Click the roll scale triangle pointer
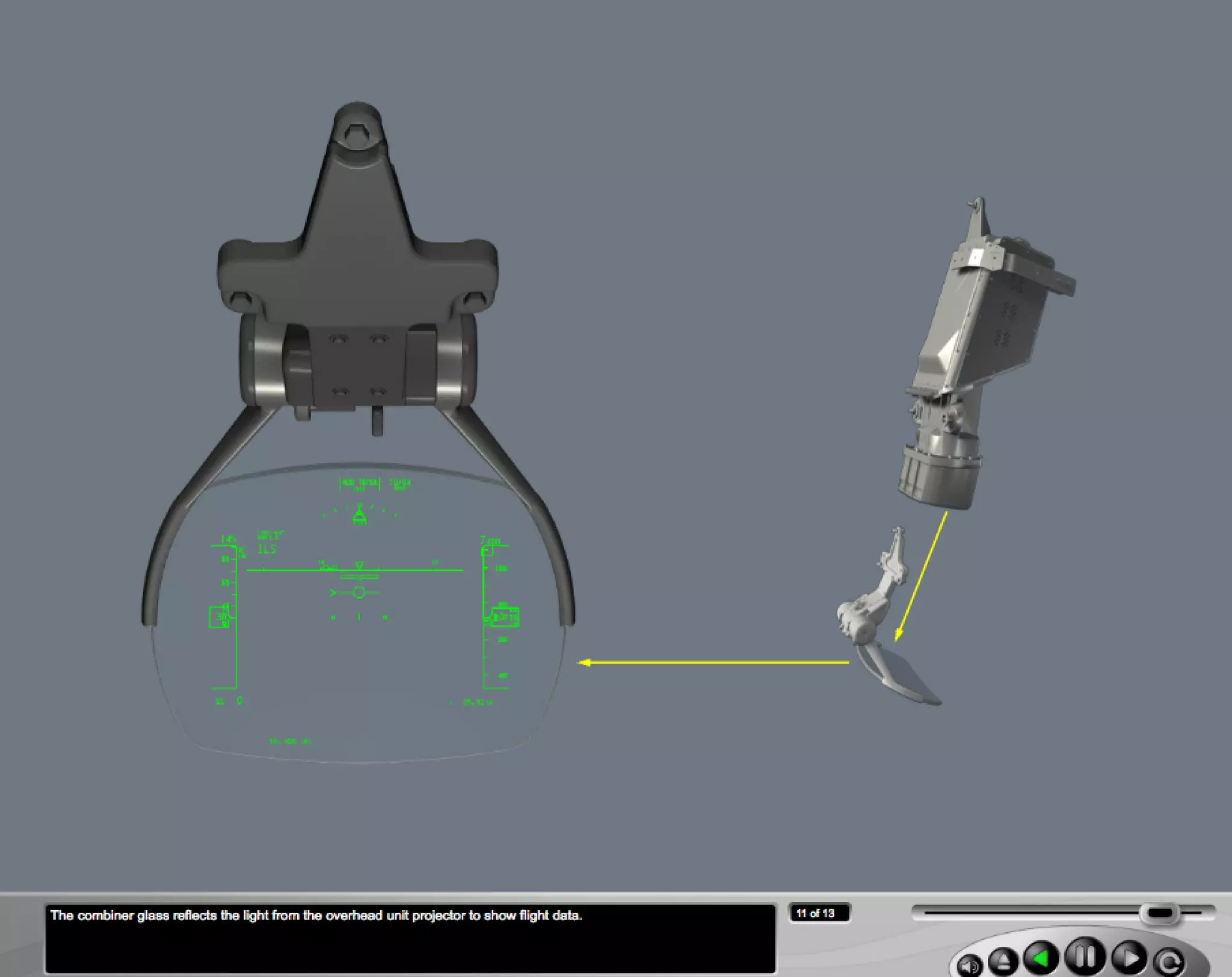 [x=359, y=514]
